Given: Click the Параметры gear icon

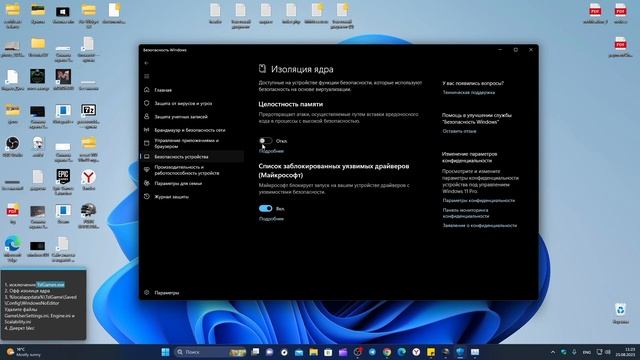Looking at the screenshot, I should (x=147, y=293).
